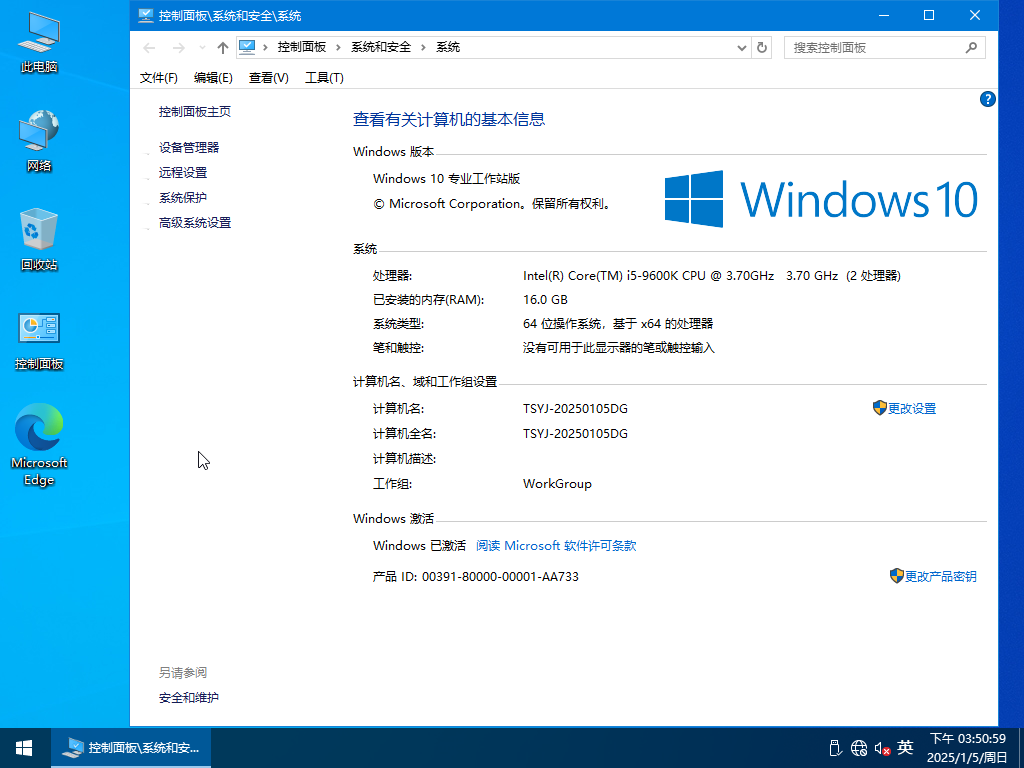The height and width of the screenshot is (768, 1024).
Task: Open 远程设置 link
Action: [x=183, y=172]
